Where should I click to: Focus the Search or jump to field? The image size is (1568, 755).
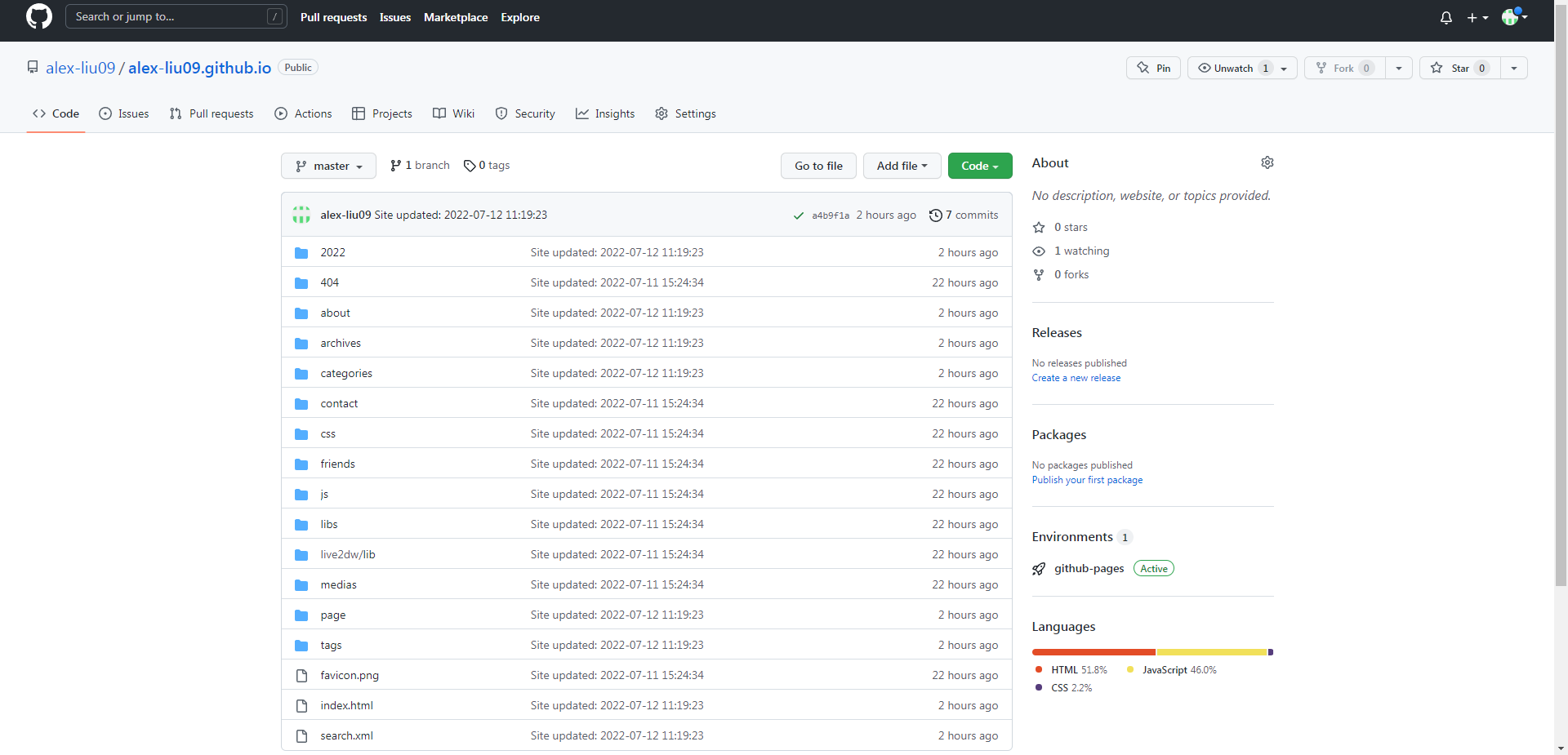click(x=167, y=17)
